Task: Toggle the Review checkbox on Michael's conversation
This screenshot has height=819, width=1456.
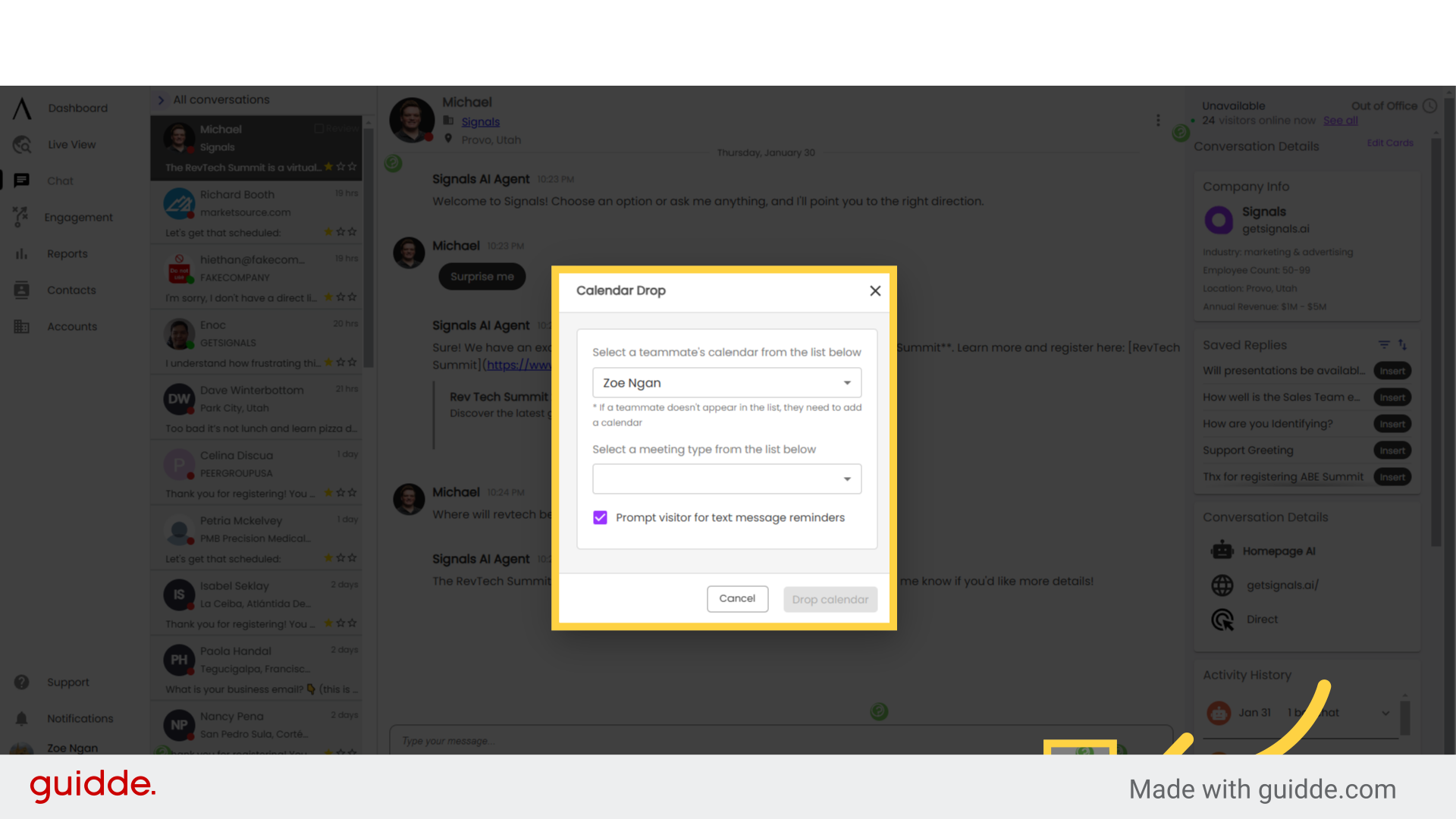Action: (x=319, y=129)
